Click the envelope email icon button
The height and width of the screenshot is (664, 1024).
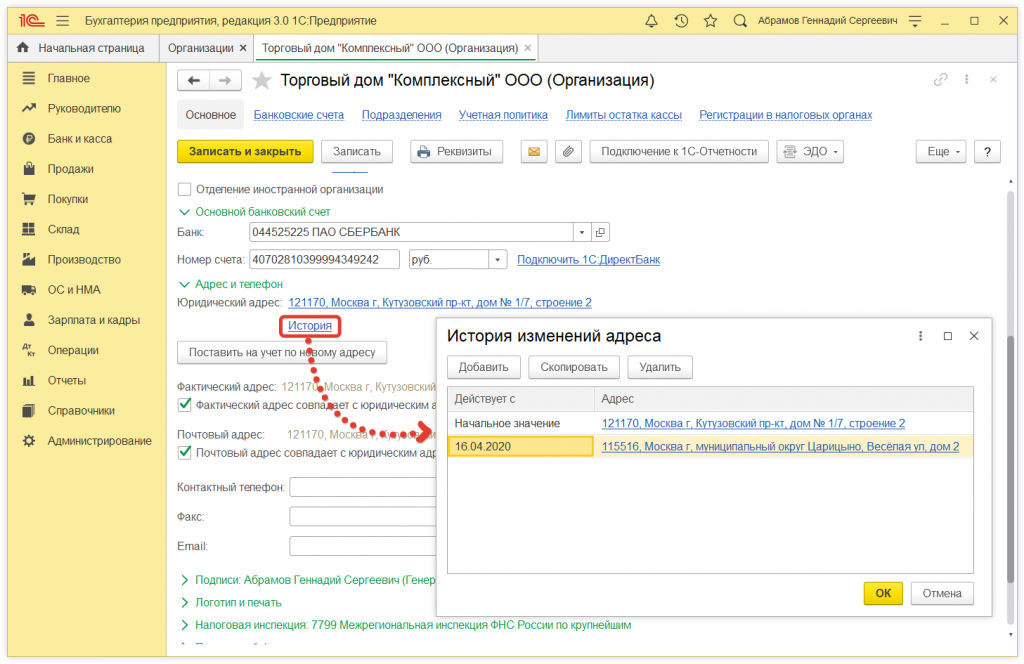tap(534, 152)
